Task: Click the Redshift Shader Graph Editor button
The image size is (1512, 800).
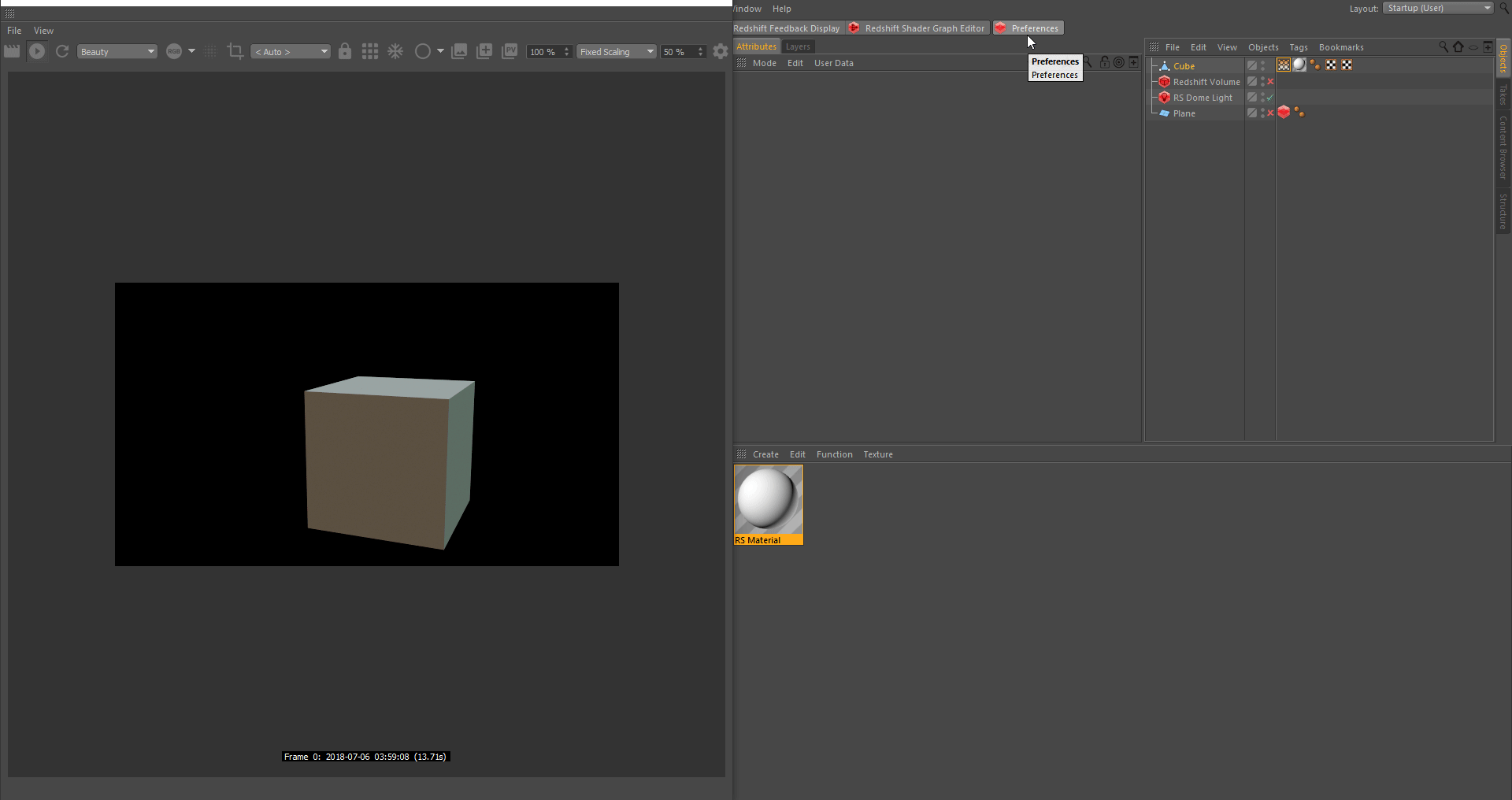Action: click(x=917, y=28)
